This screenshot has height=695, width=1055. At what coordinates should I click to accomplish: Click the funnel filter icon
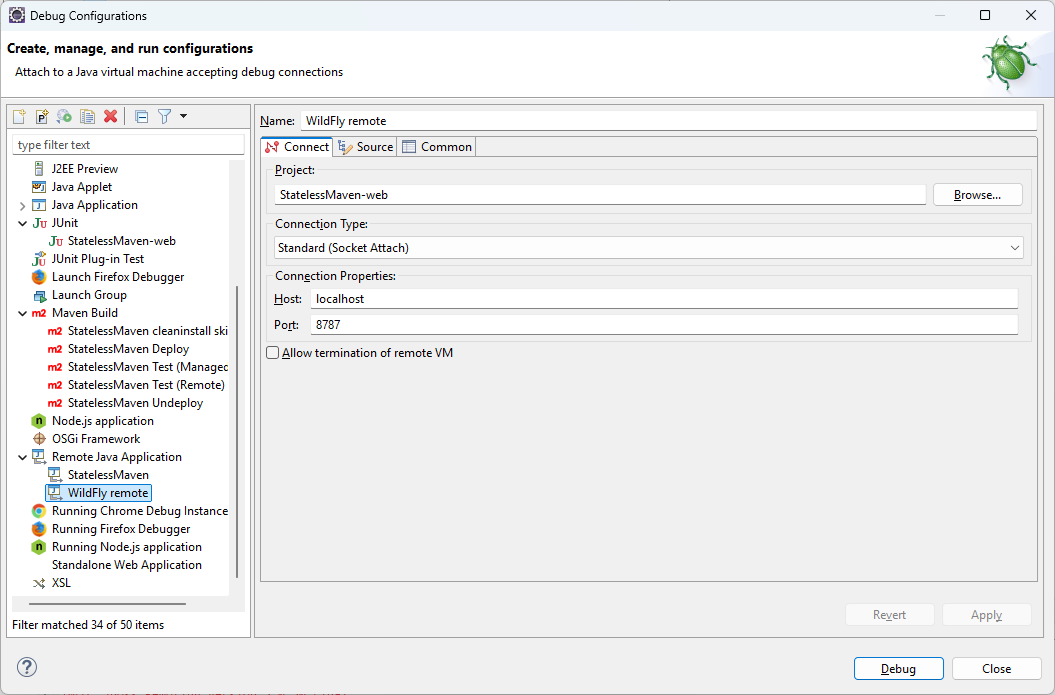coord(165,117)
